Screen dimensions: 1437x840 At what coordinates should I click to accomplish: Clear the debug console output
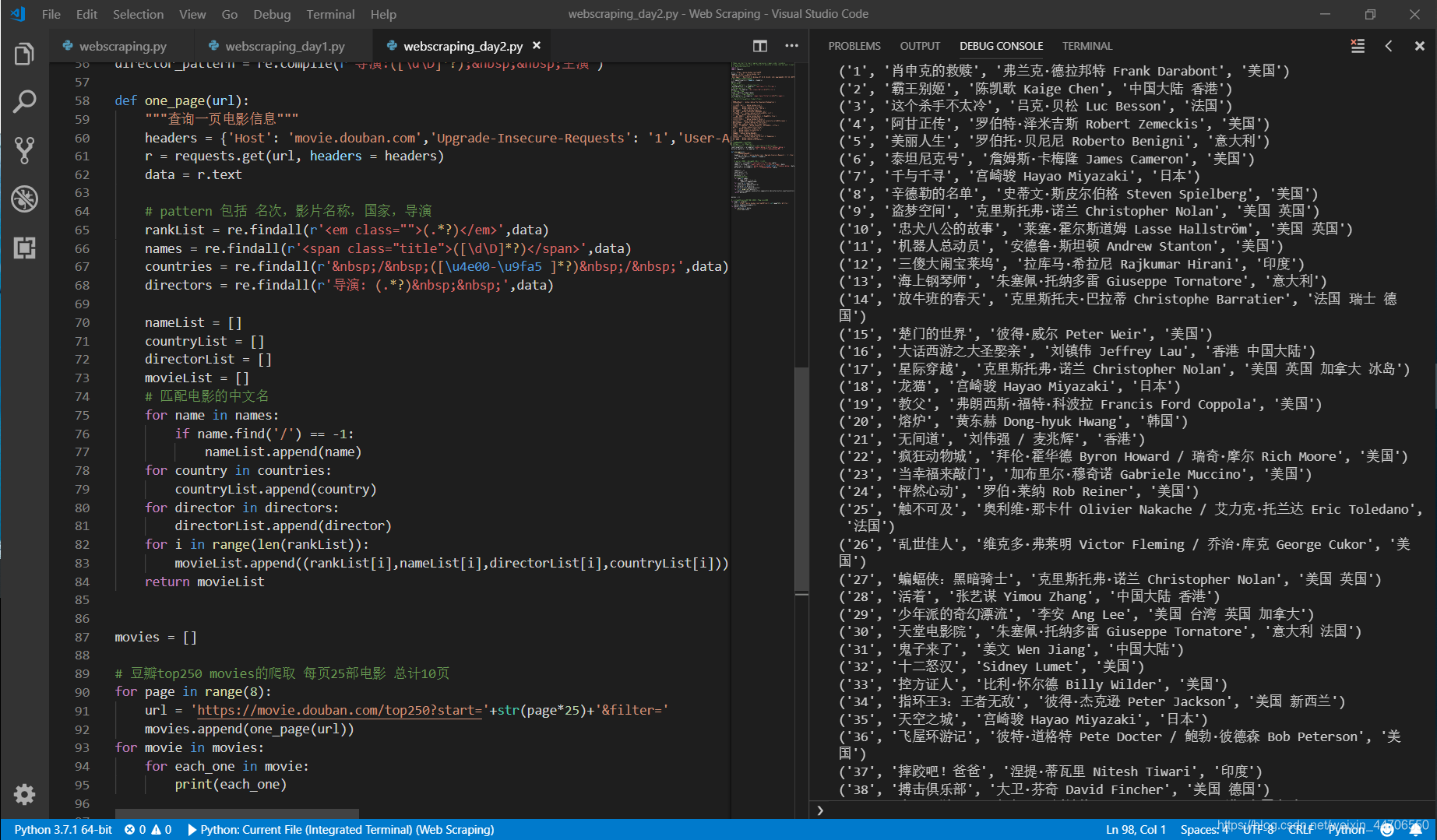click(1358, 46)
